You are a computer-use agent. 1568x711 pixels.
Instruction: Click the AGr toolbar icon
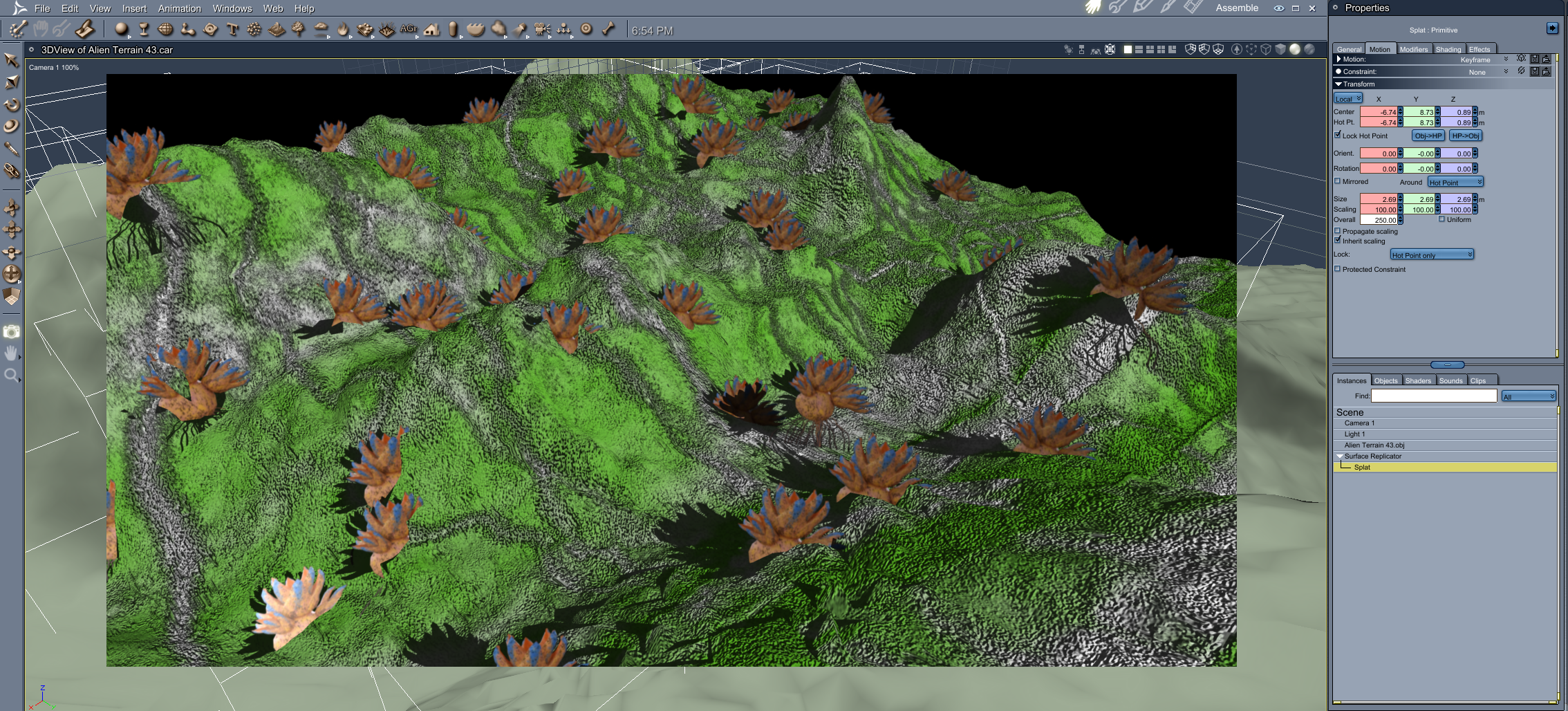coord(409,30)
